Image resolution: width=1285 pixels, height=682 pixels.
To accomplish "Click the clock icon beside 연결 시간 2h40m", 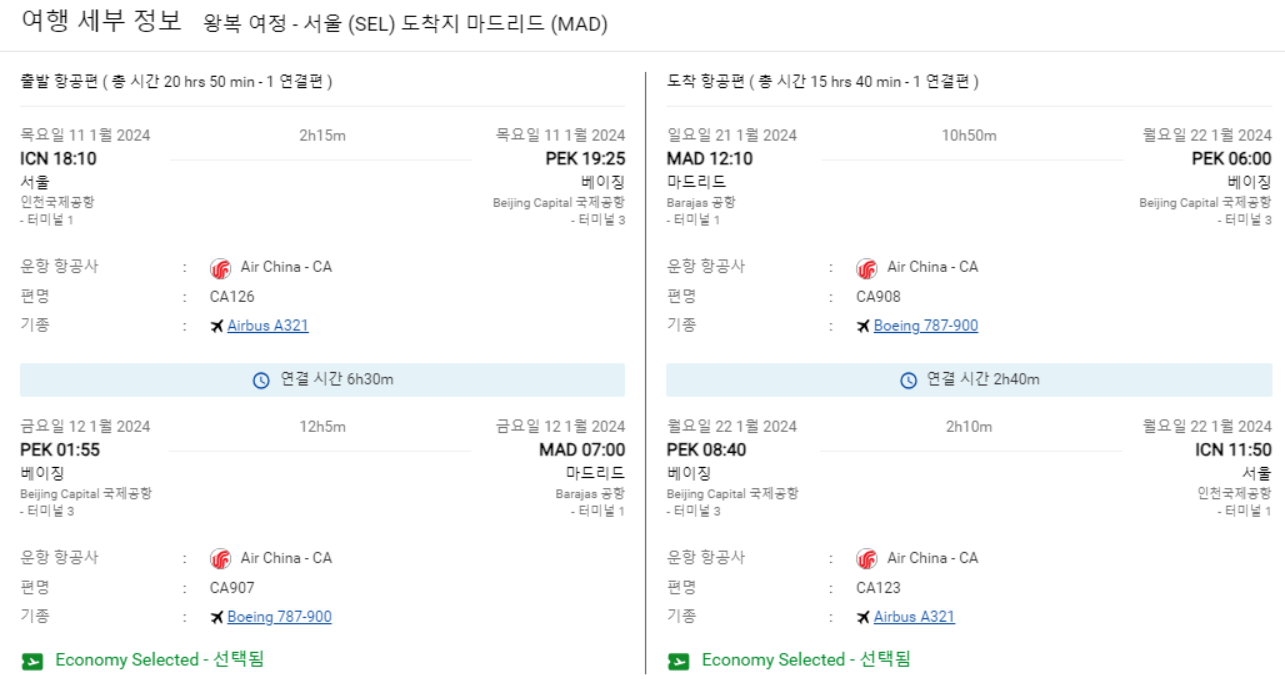I will pyautogui.click(x=908, y=381).
